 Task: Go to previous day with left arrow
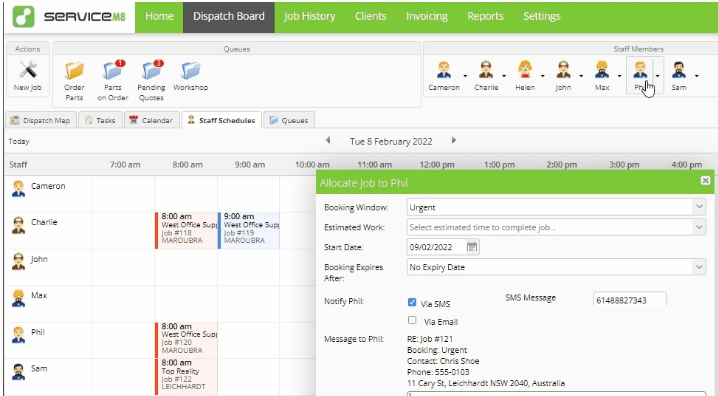(x=328, y=141)
